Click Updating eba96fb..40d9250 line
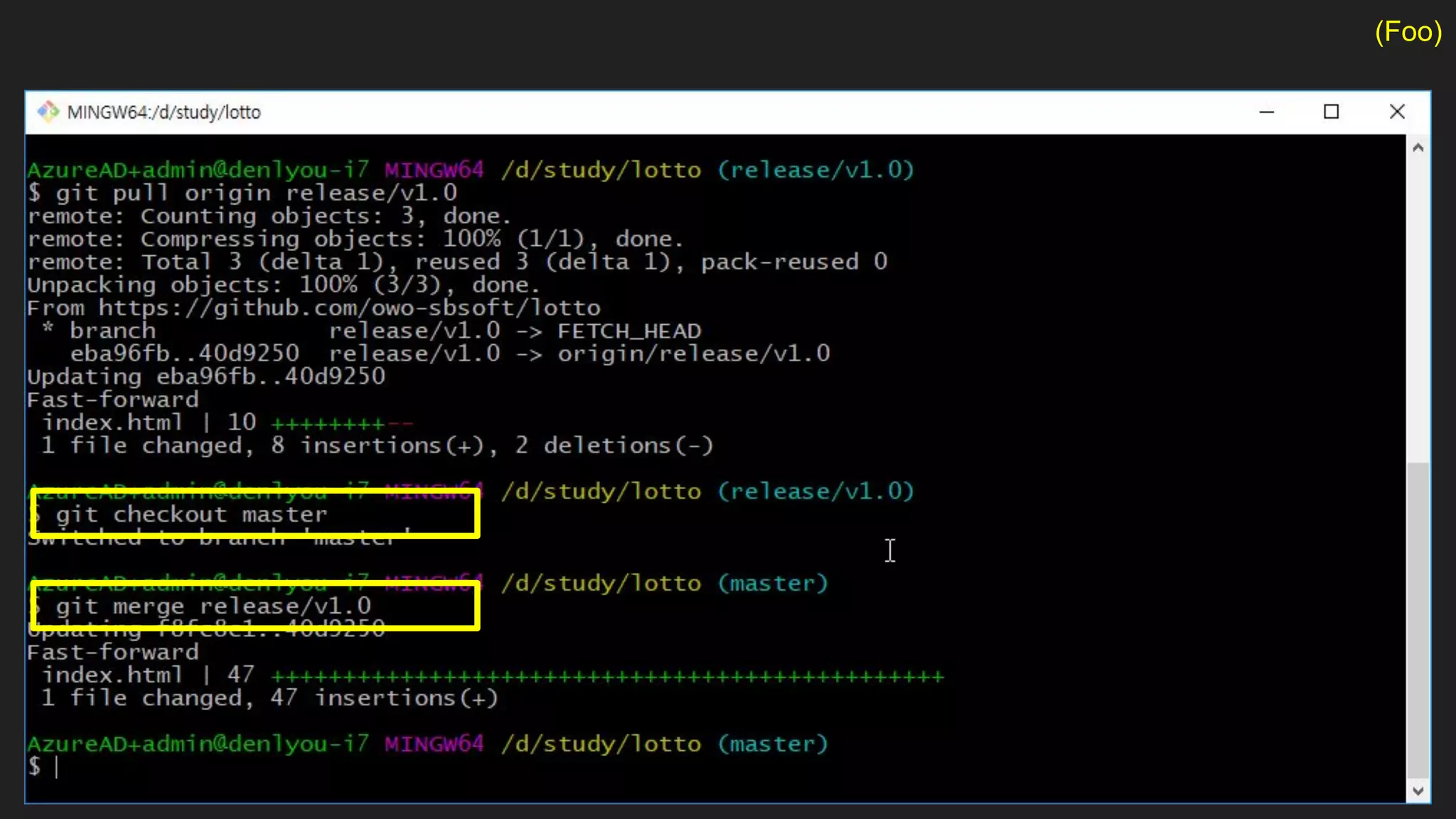The image size is (1456, 819). pyautogui.click(x=206, y=376)
